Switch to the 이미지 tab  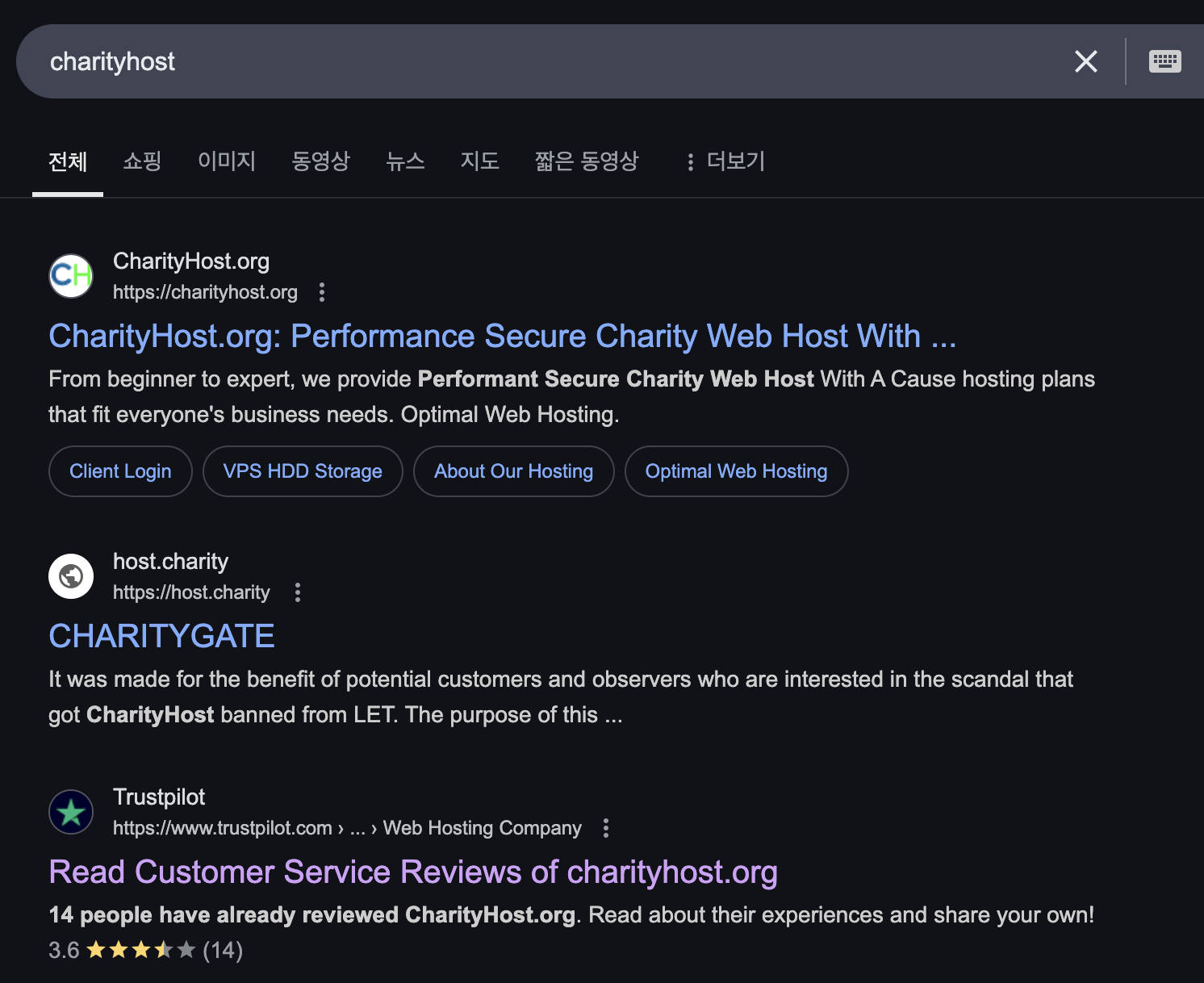pos(227,161)
